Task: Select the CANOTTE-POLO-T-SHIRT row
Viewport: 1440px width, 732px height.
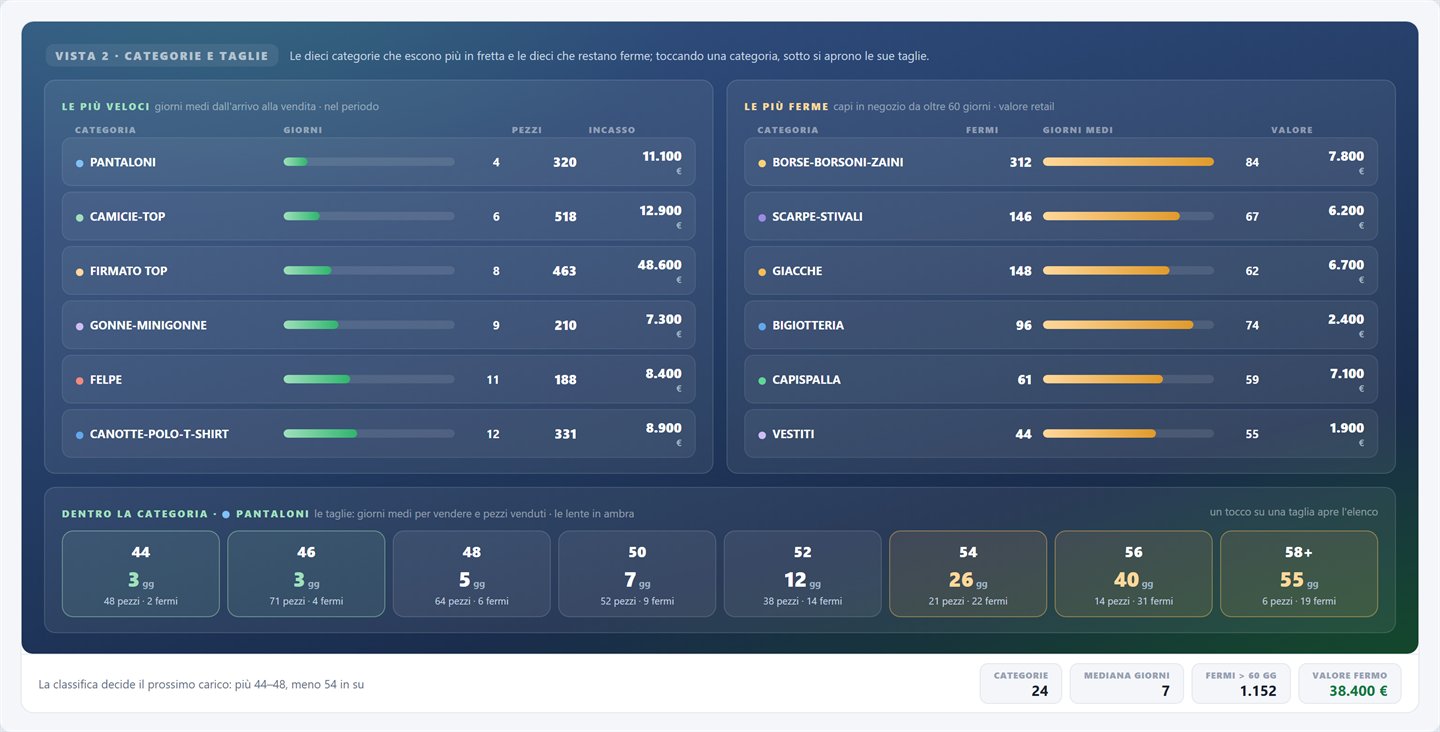Action: (378, 434)
